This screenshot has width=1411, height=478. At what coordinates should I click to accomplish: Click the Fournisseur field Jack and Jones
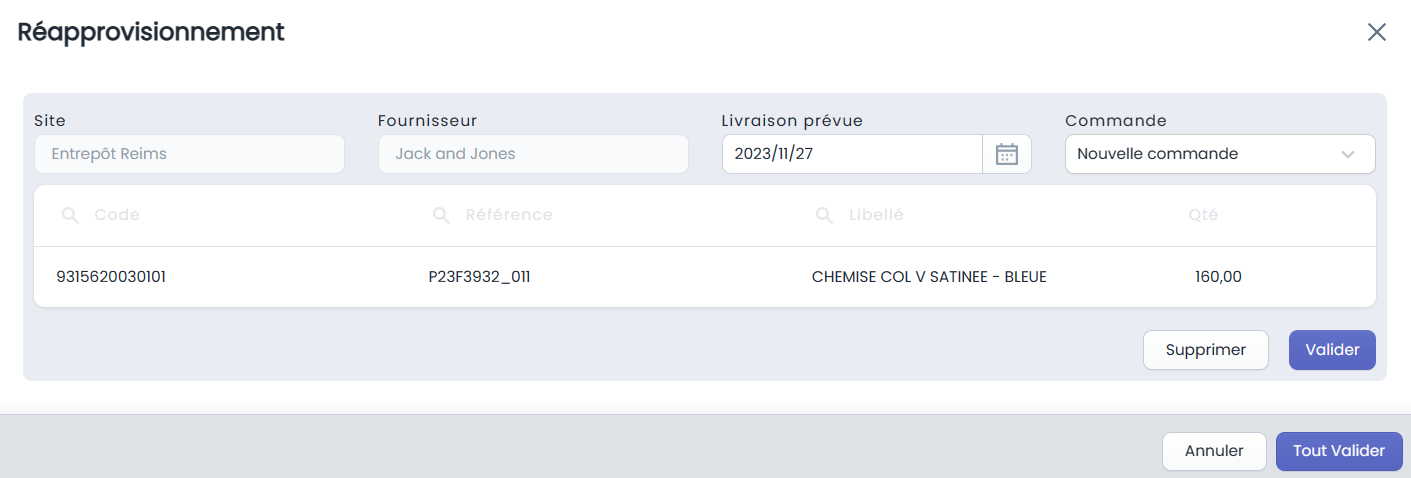pyautogui.click(x=533, y=154)
